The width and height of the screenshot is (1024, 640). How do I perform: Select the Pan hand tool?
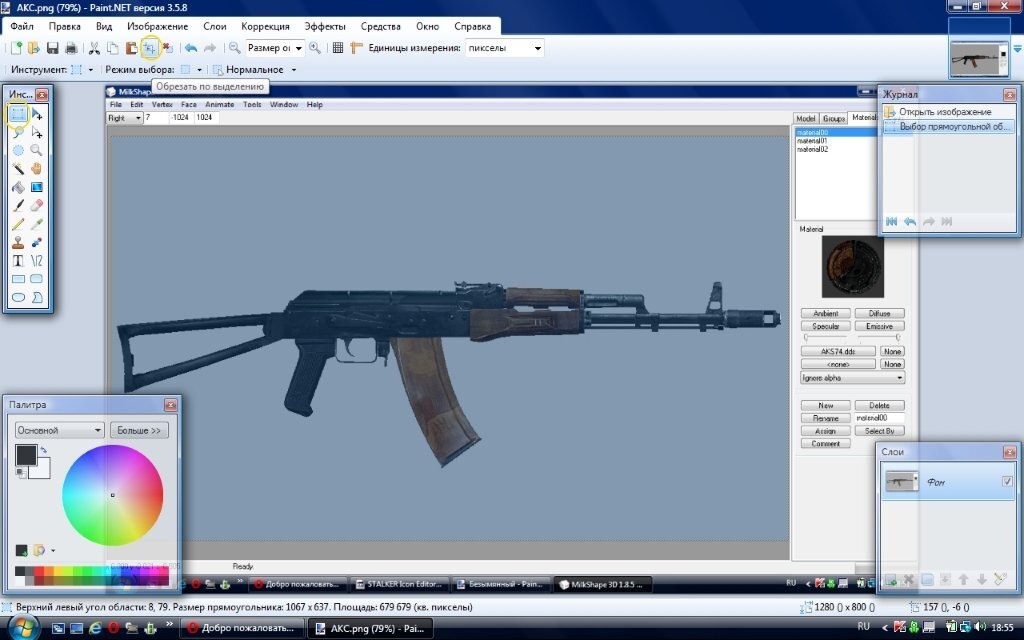(x=37, y=168)
